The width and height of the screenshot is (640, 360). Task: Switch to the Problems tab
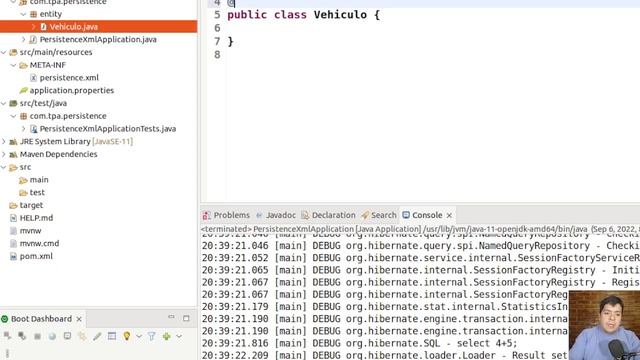click(x=226, y=215)
